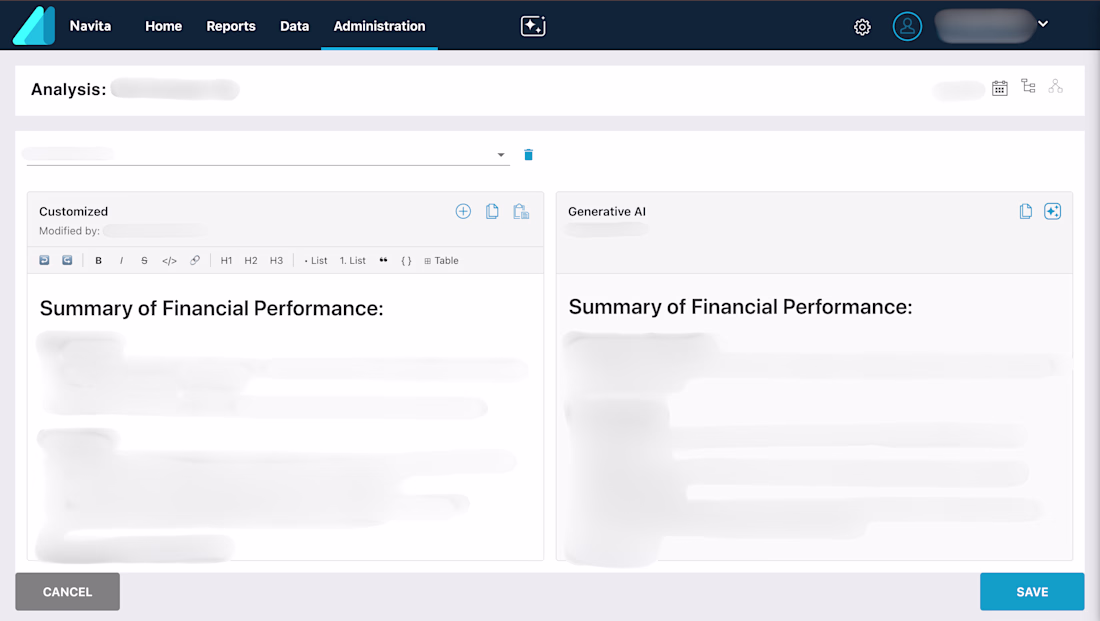Insert a hyperlink
This screenshot has width=1100, height=621.
click(x=195, y=260)
